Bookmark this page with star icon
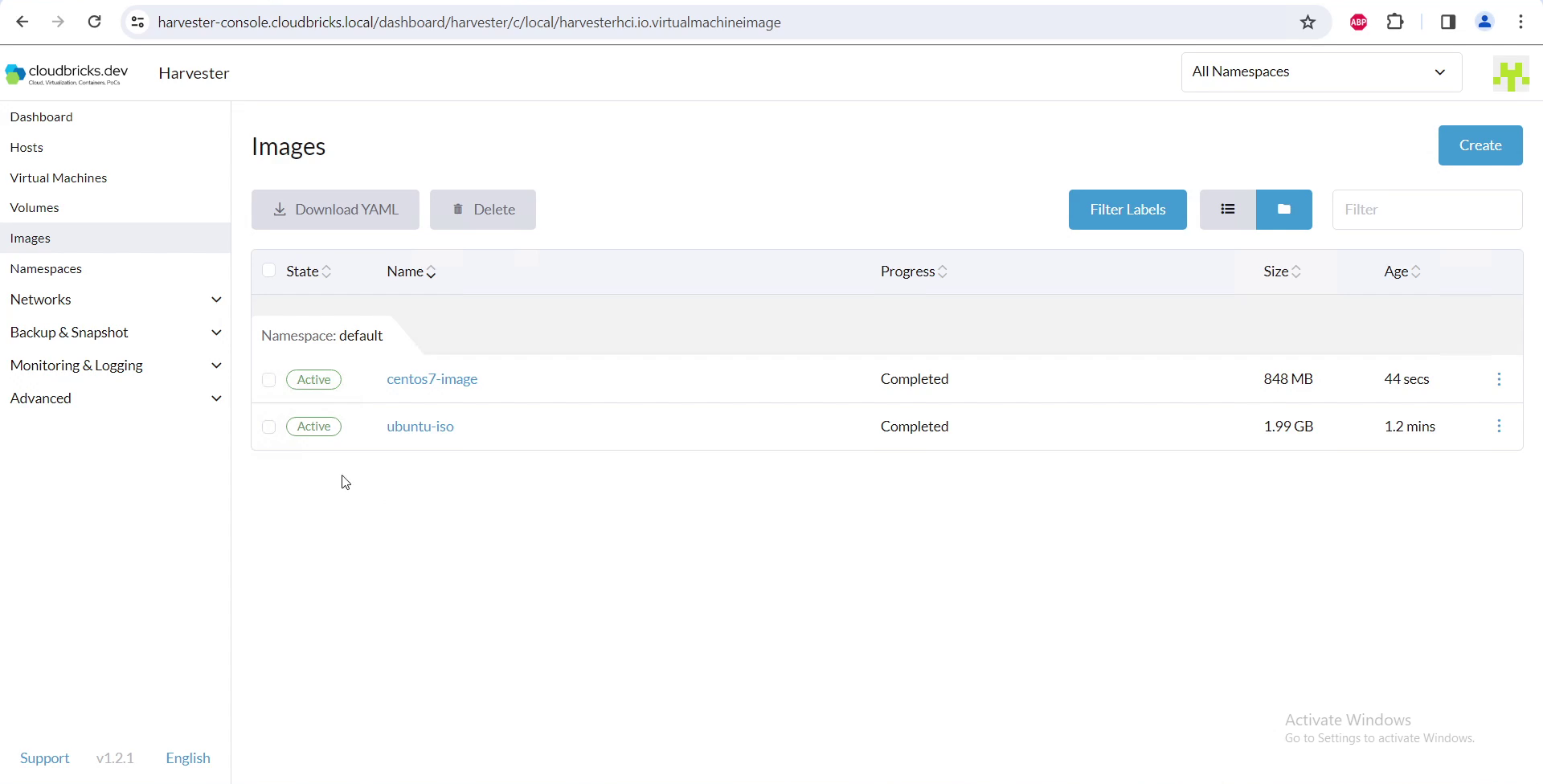Image resolution: width=1543 pixels, height=784 pixels. 1308,22
